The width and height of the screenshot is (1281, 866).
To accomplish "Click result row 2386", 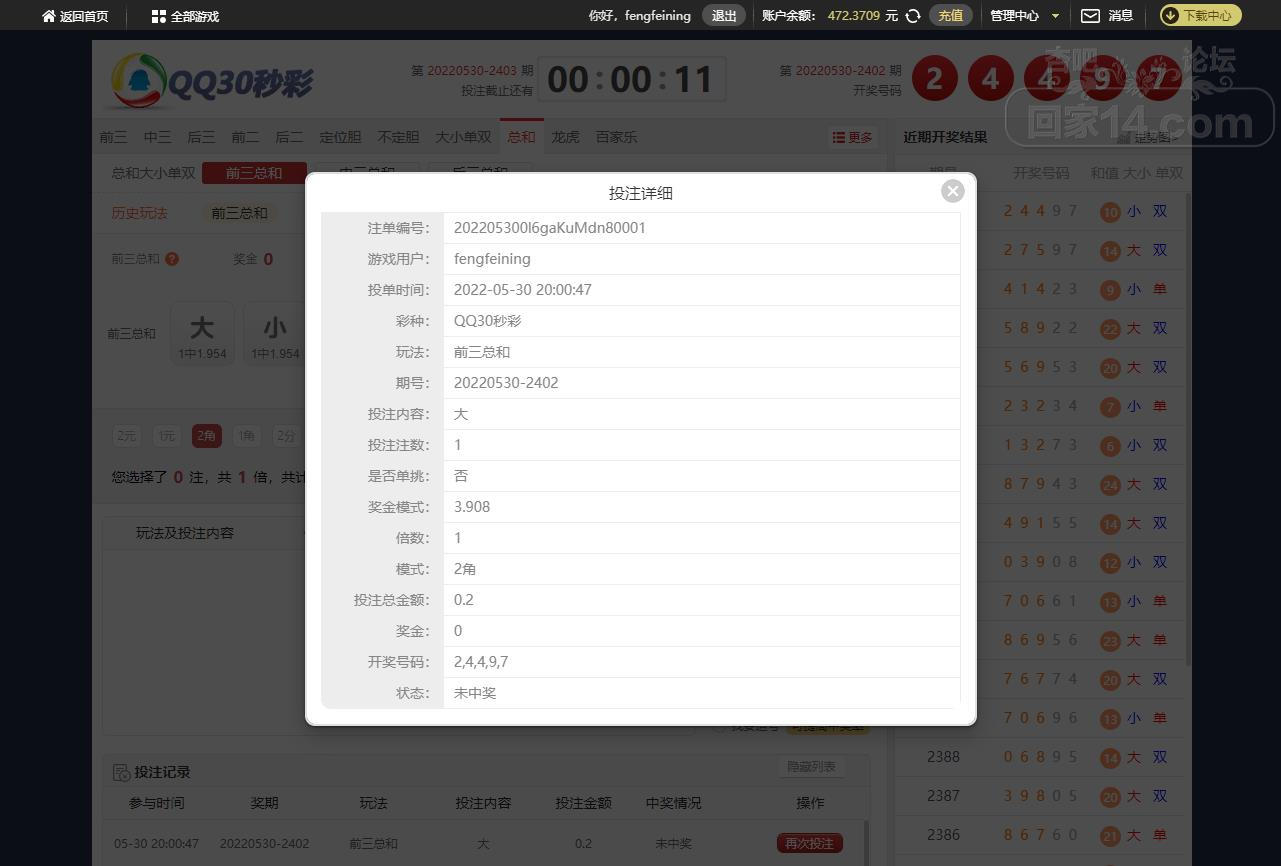I will tap(1040, 835).
